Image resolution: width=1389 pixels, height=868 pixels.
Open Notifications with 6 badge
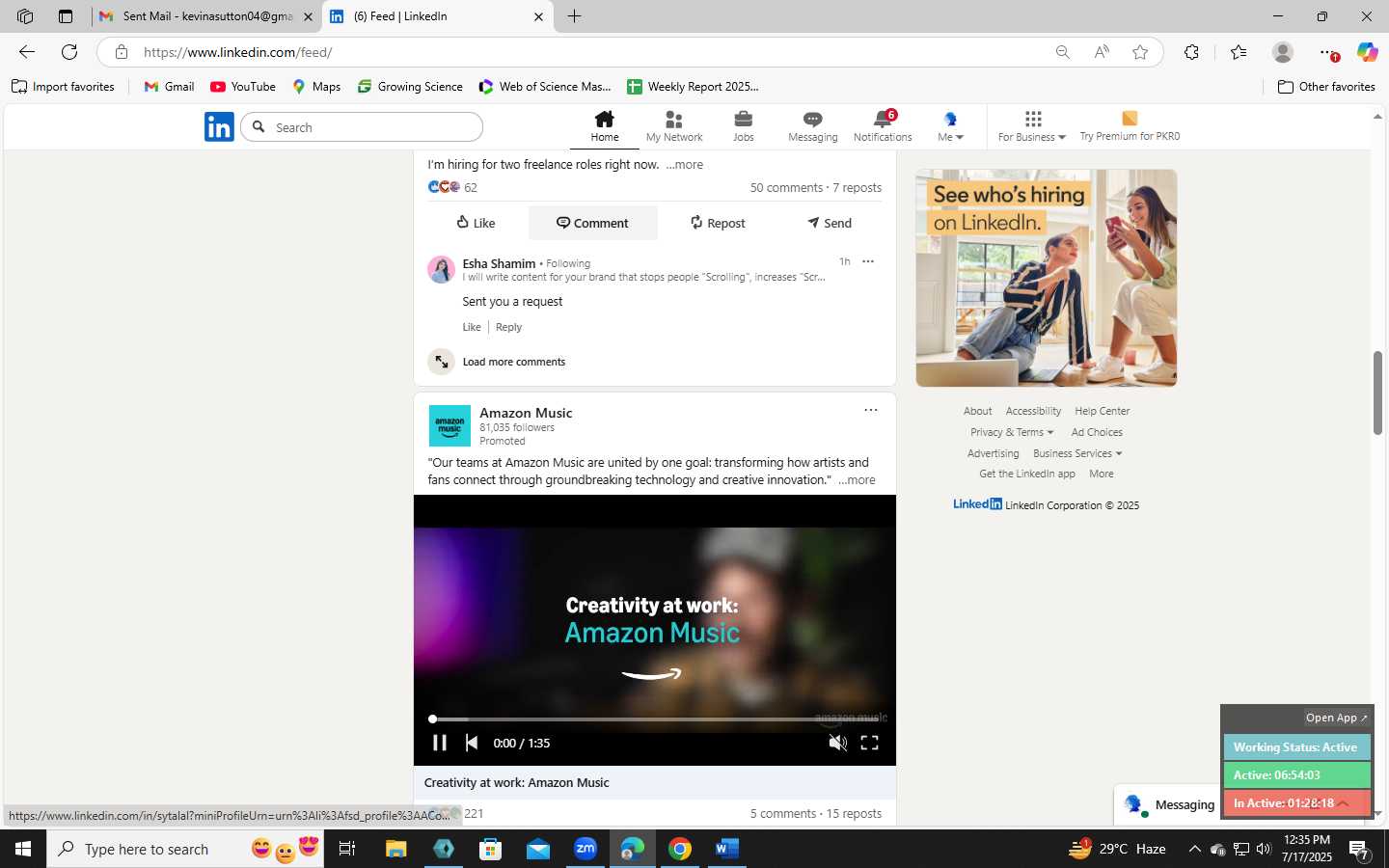pos(883,126)
